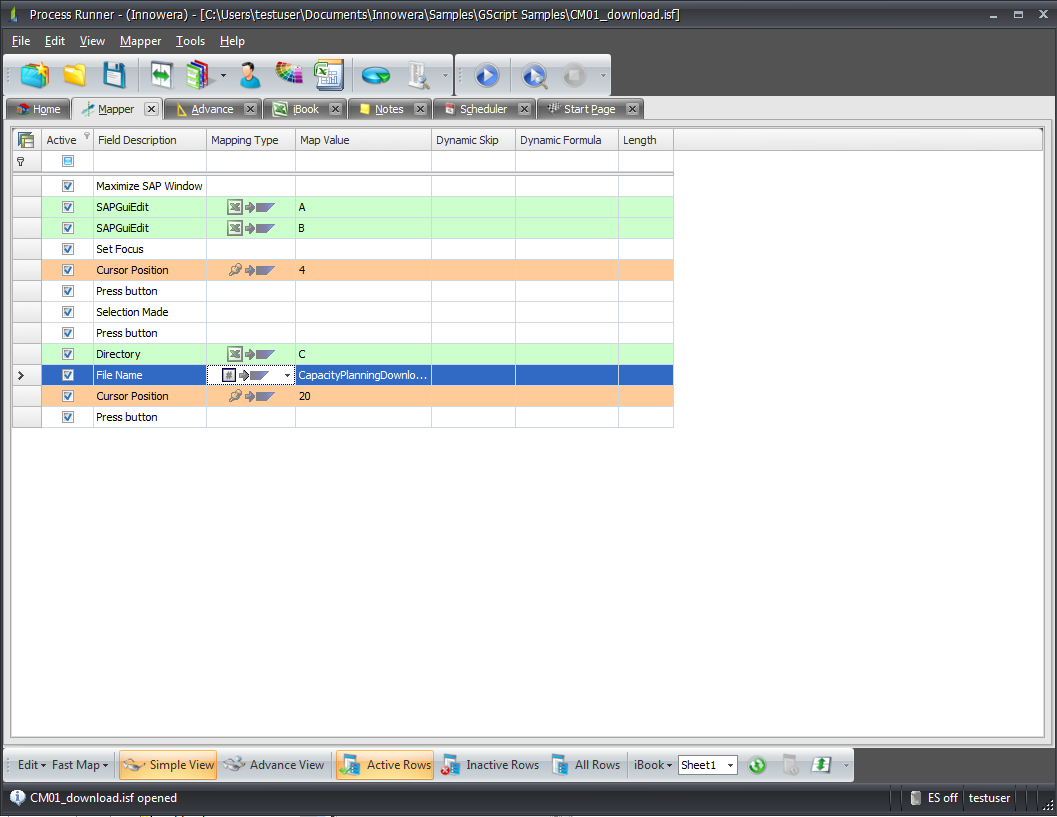This screenshot has height=817, width=1057.
Task: Click the green refresh icon in bottom toolbar
Action: pyautogui.click(x=757, y=765)
